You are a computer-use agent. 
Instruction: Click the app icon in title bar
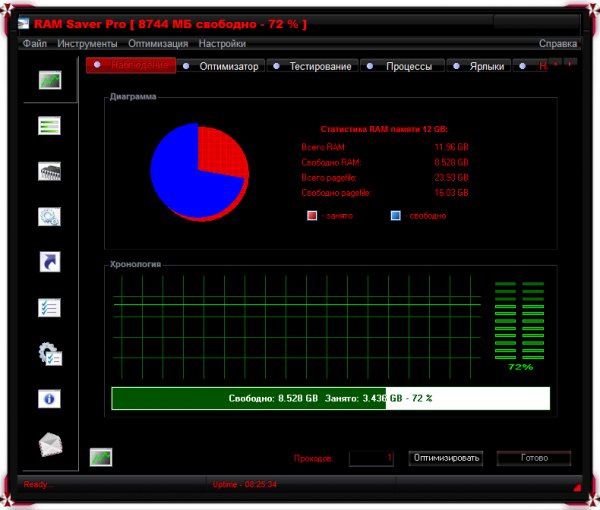point(23,23)
